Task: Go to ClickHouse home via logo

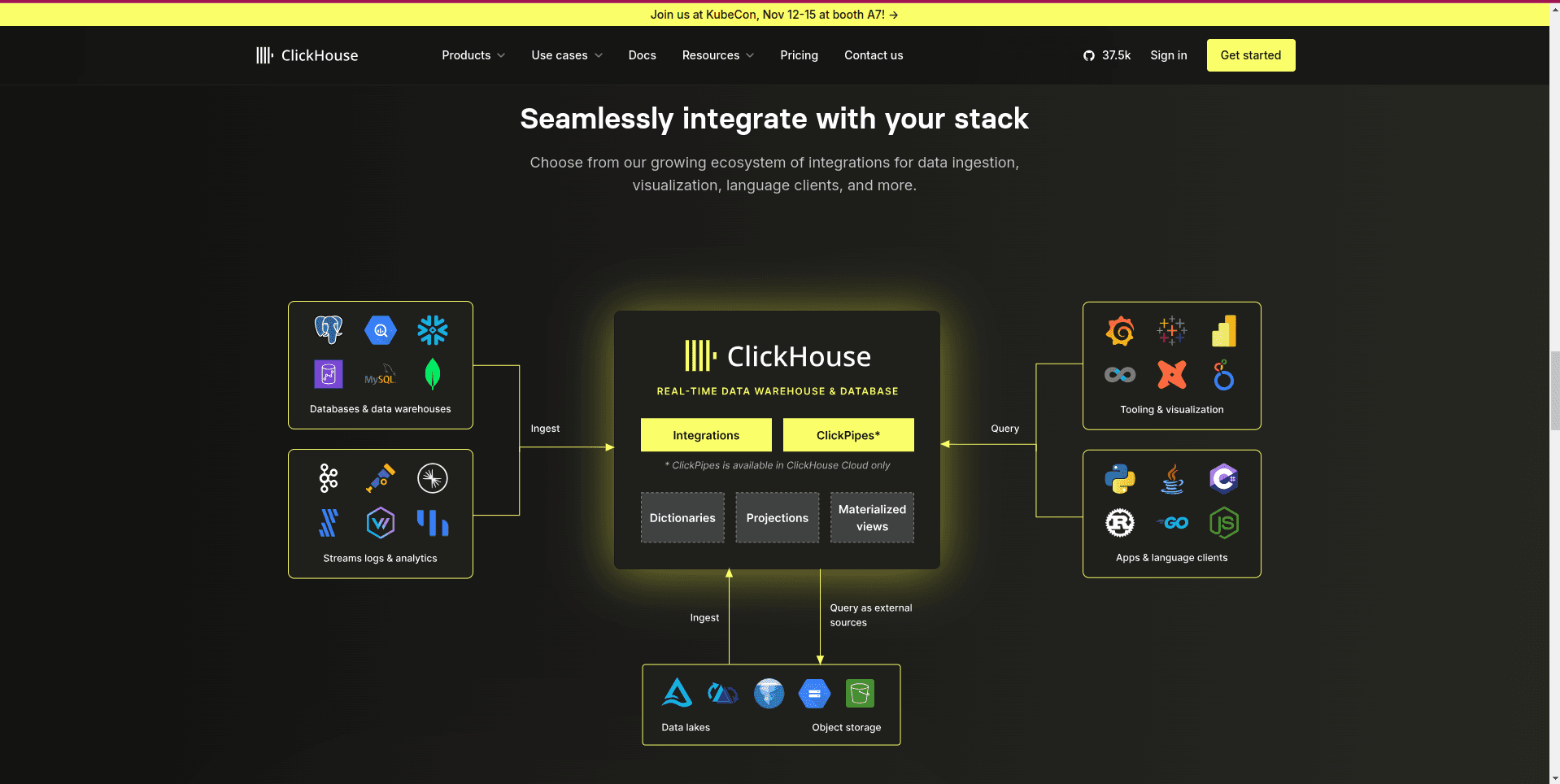Action: point(307,55)
